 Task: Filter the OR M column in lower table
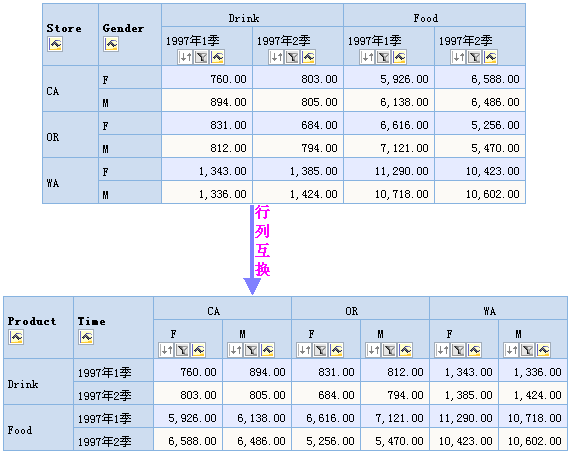(389, 350)
